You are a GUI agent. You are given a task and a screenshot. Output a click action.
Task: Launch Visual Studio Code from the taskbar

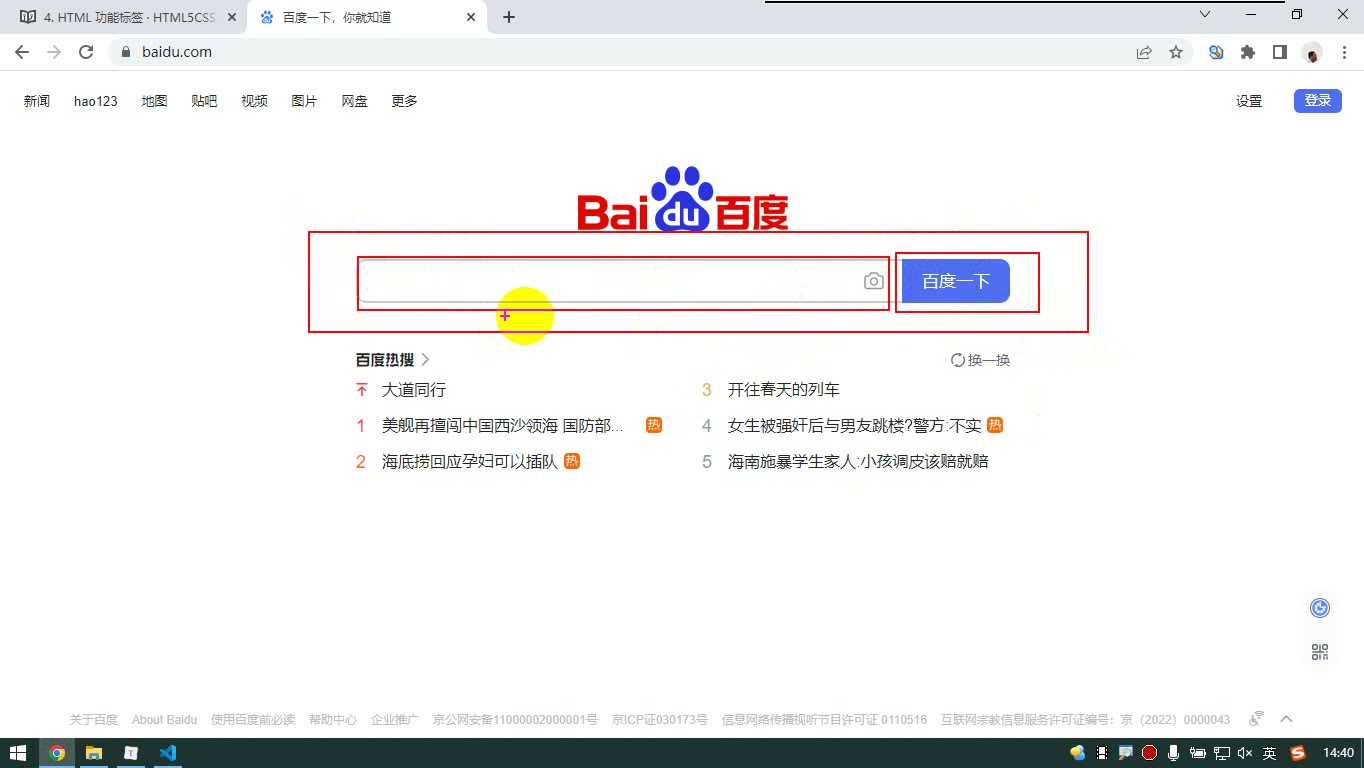point(167,753)
